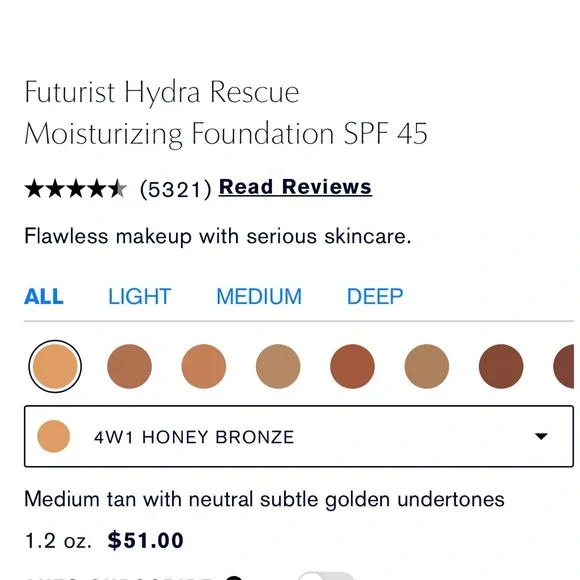This screenshot has width=580, height=580.
Task: Choose the partially visible swatch at row end
Action: click(x=564, y=367)
